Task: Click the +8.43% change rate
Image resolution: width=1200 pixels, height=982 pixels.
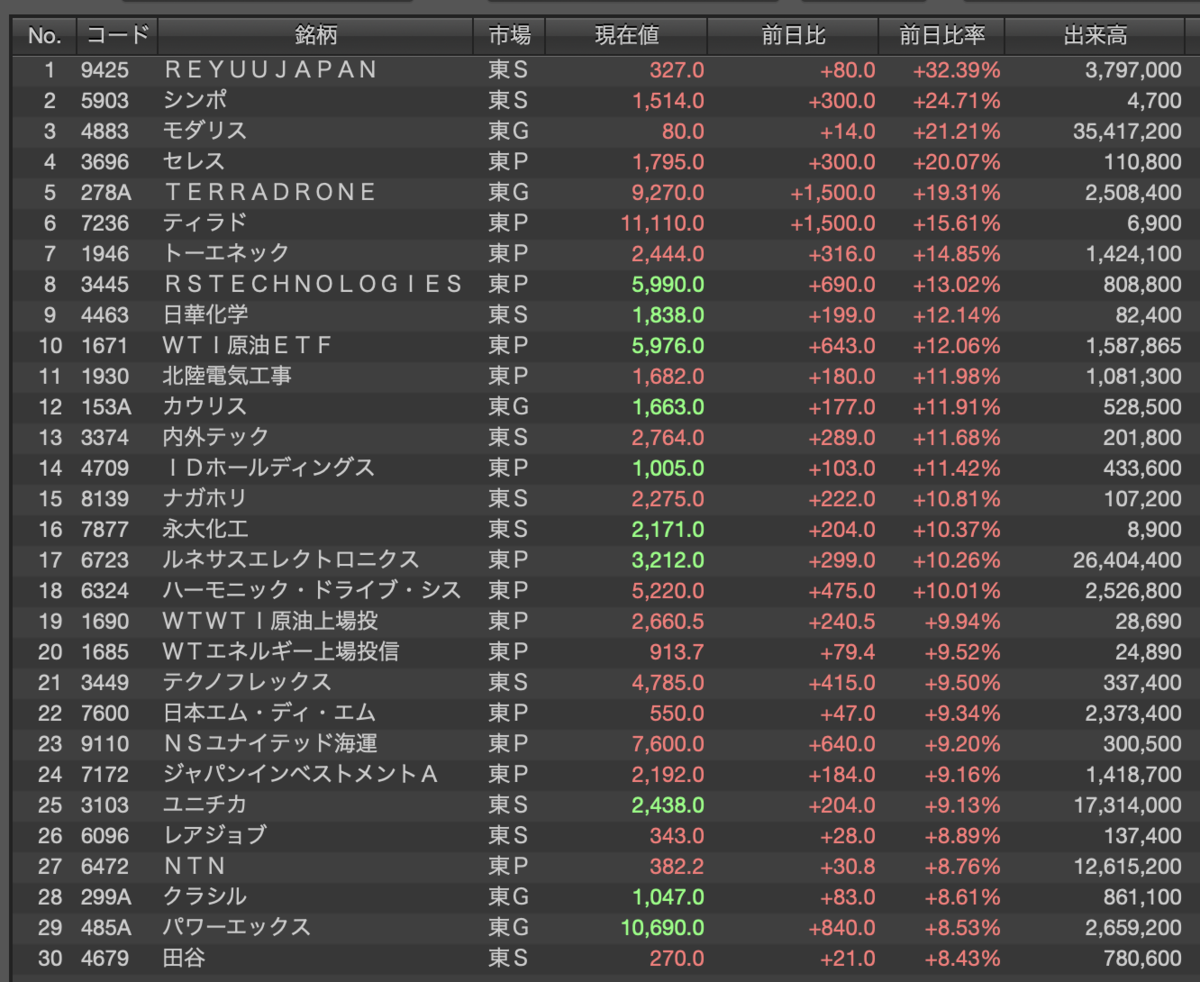Action: pyautogui.click(x=961, y=958)
